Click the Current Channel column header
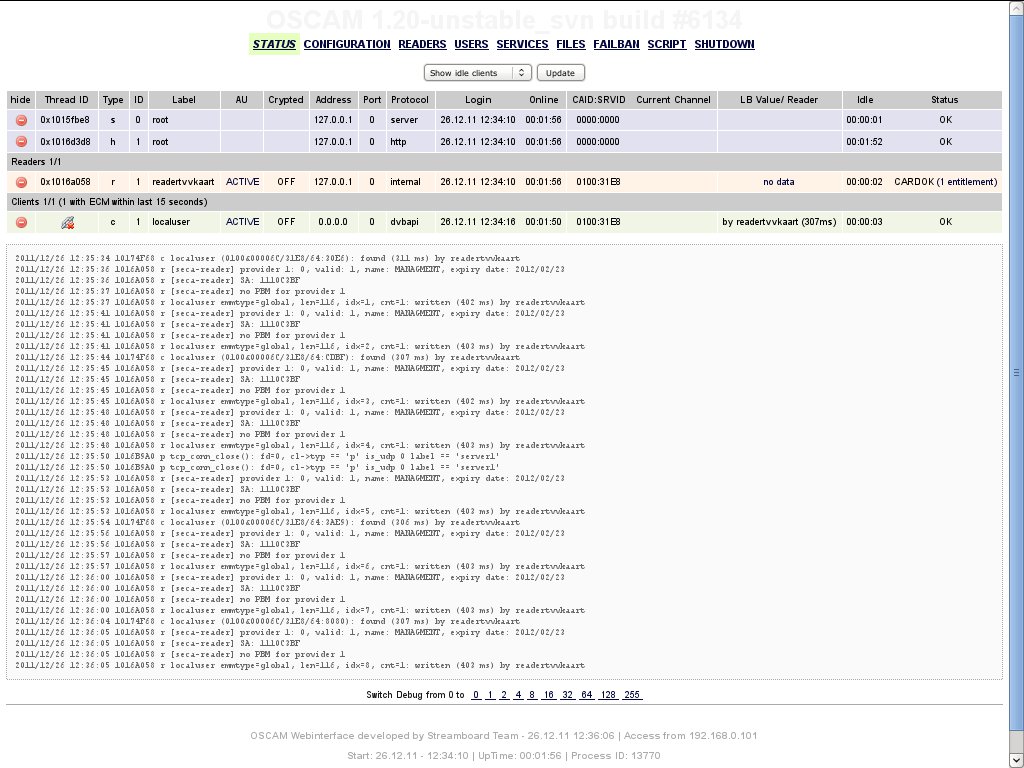 pyautogui.click(x=673, y=100)
